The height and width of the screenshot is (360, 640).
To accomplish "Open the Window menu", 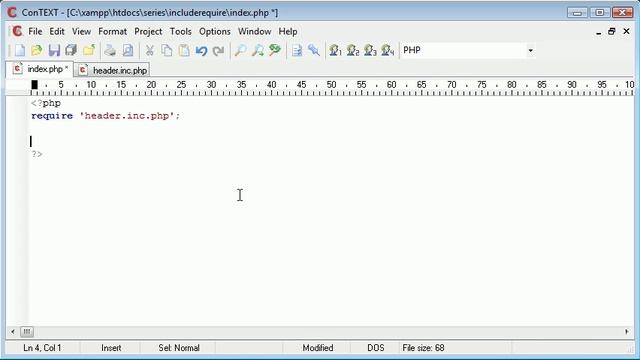I will point(254,31).
